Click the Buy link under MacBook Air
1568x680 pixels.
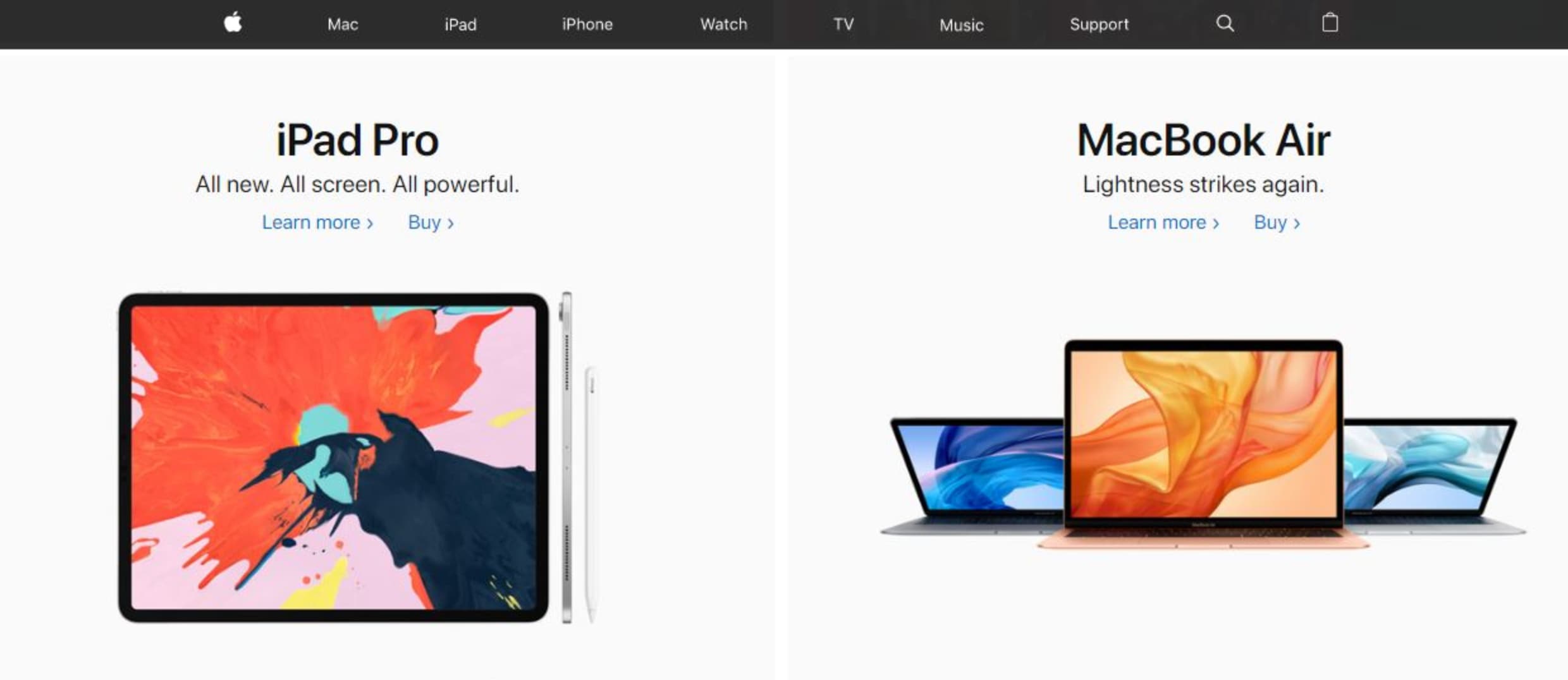tap(1277, 222)
